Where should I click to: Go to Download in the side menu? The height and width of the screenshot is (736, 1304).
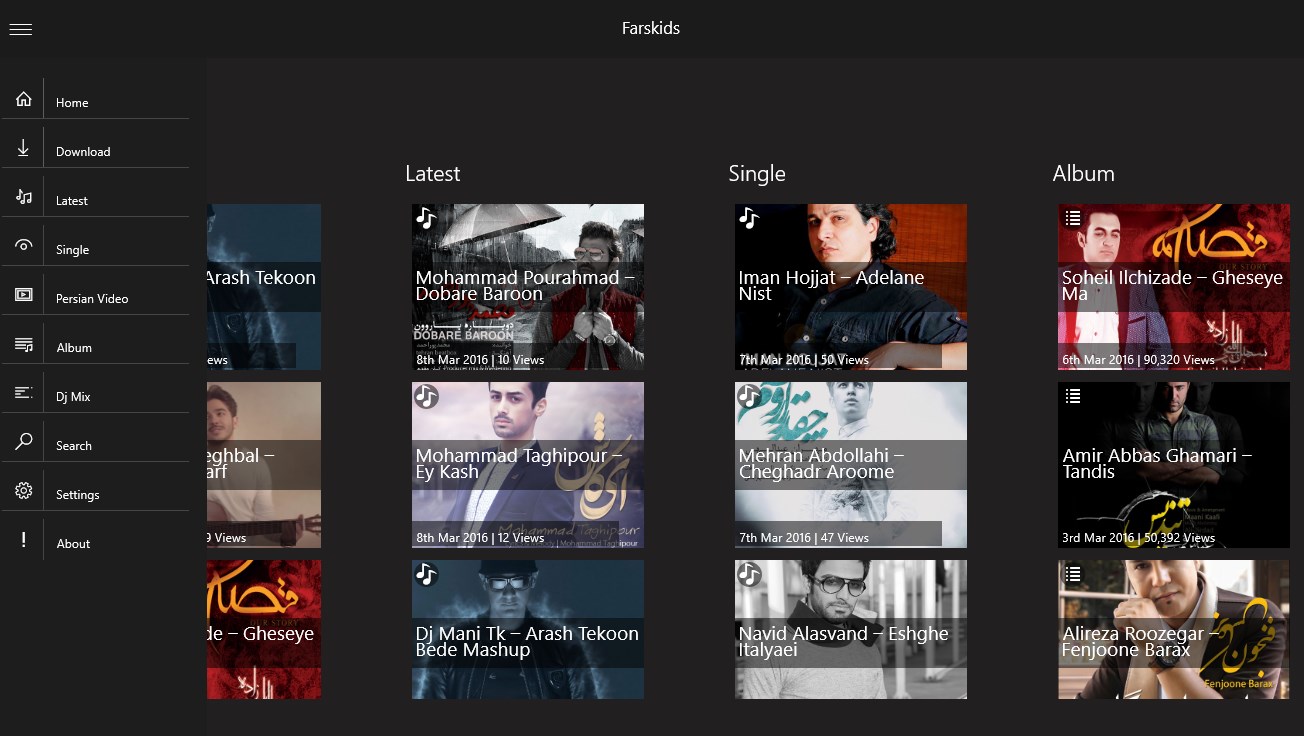tap(95, 148)
